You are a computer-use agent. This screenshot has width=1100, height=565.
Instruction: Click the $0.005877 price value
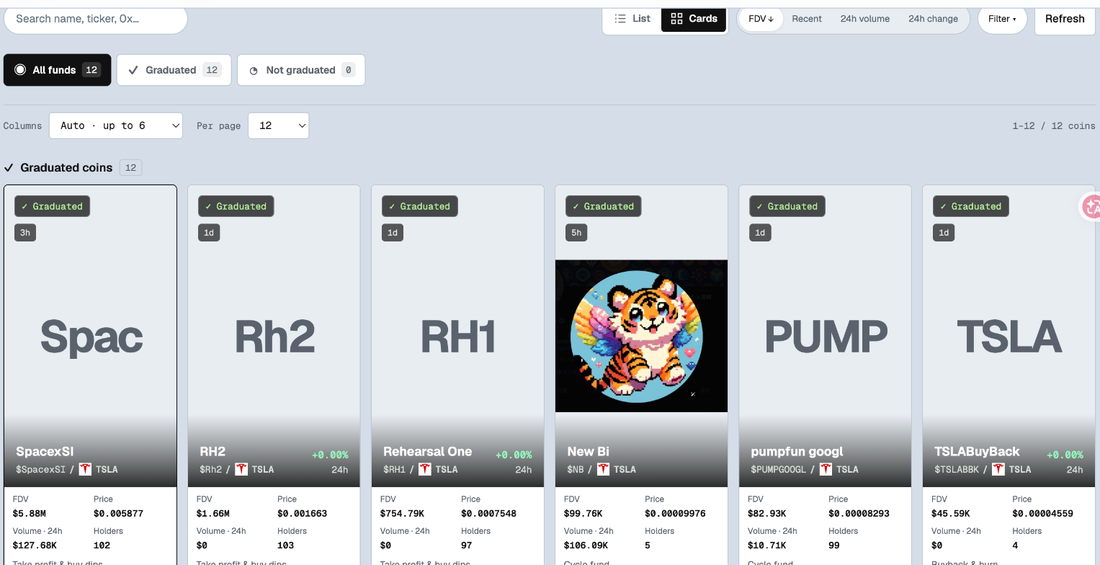tap(119, 514)
